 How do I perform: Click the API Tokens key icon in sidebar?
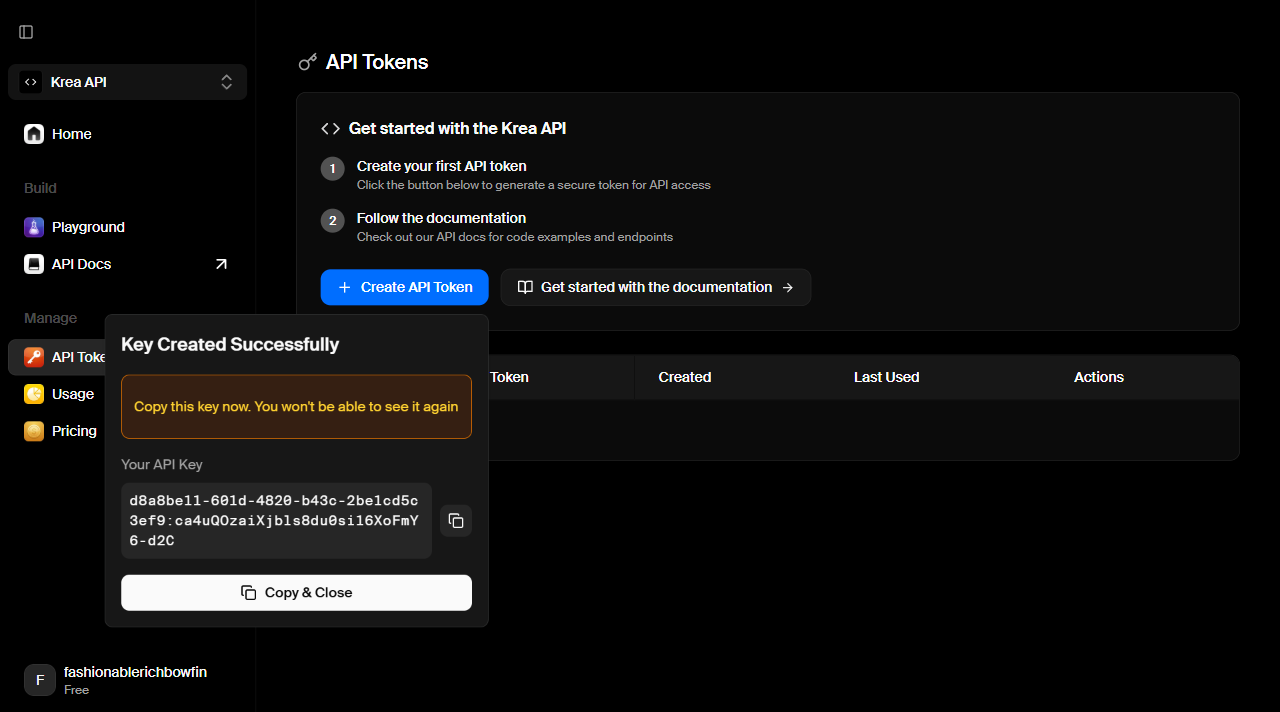(x=34, y=357)
